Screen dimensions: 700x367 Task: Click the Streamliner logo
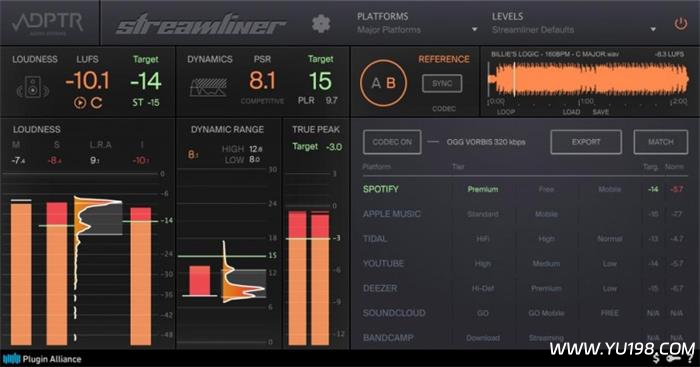(200, 25)
